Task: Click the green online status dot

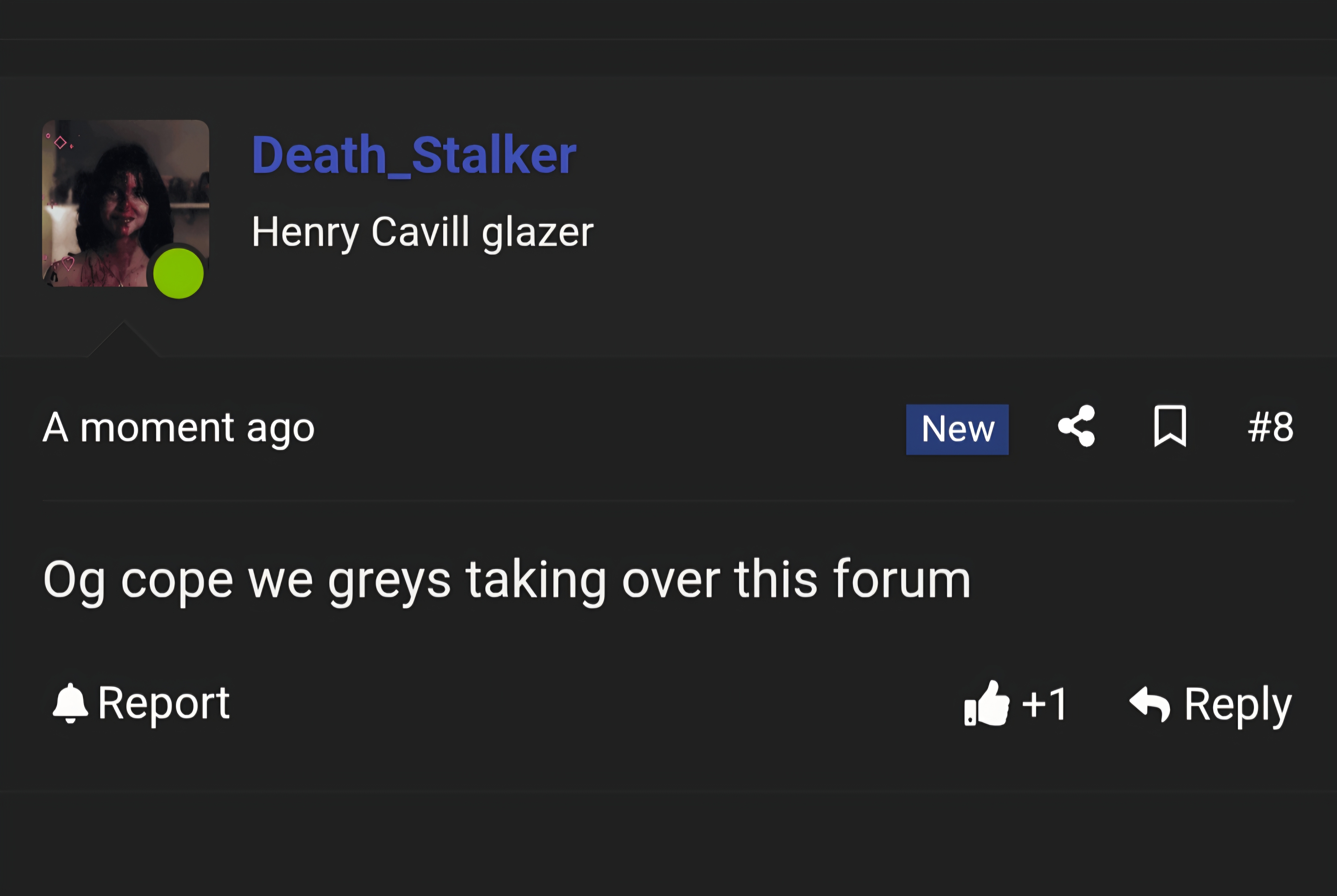Action: tap(178, 273)
